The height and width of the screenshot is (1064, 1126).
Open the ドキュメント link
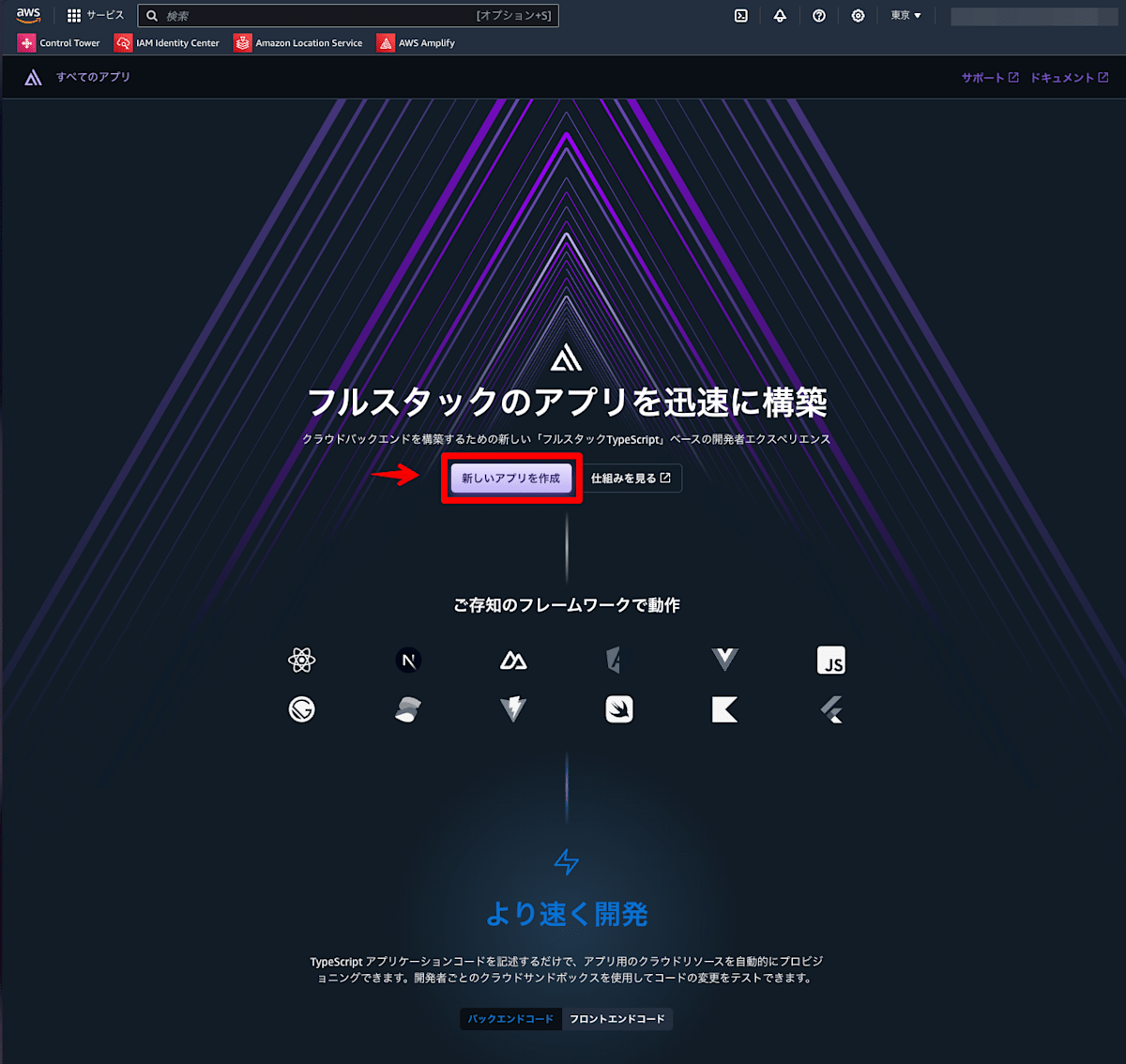click(x=1070, y=78)
